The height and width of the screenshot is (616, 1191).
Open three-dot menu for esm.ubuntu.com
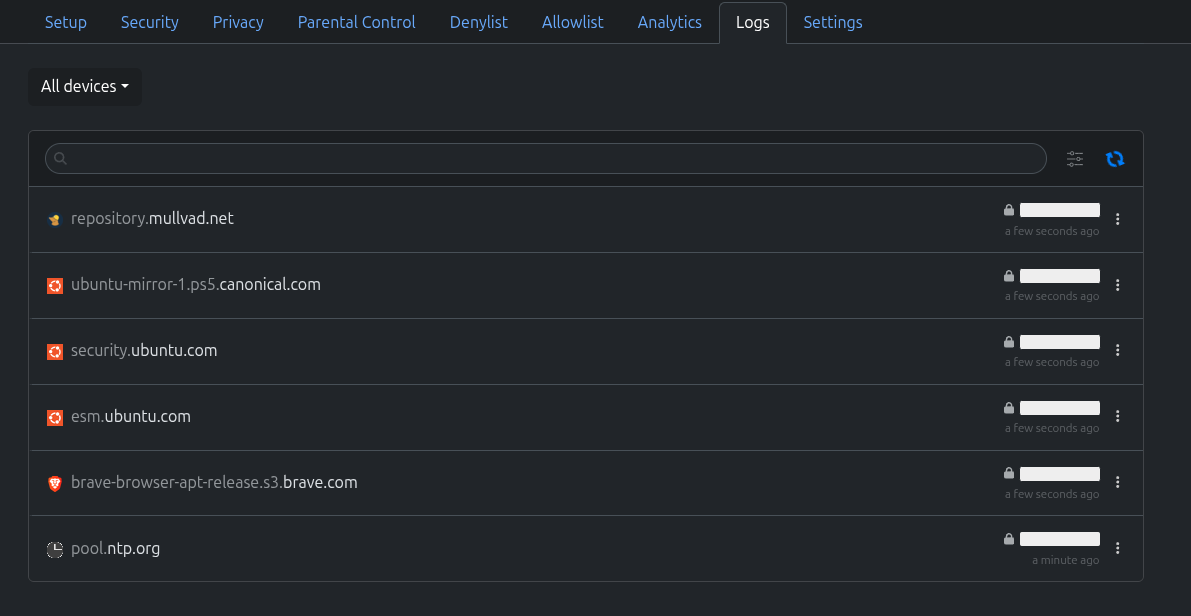(x=1118, y=416)
